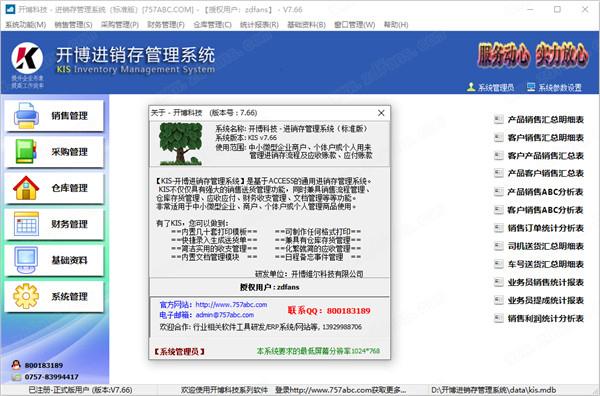The image size is (600, 396).
Task: Open the 统计报表(R) menu
Action: click(x=259, y=24)
